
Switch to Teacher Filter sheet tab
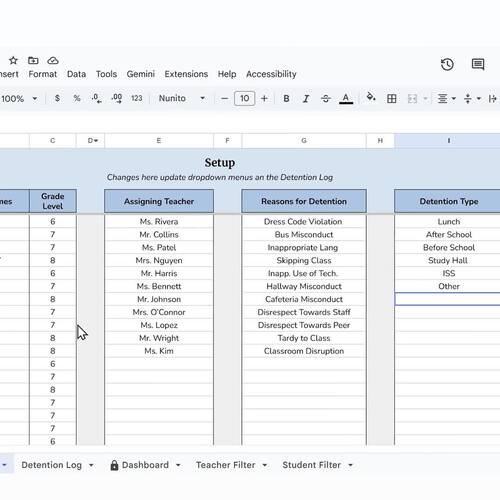226,465
